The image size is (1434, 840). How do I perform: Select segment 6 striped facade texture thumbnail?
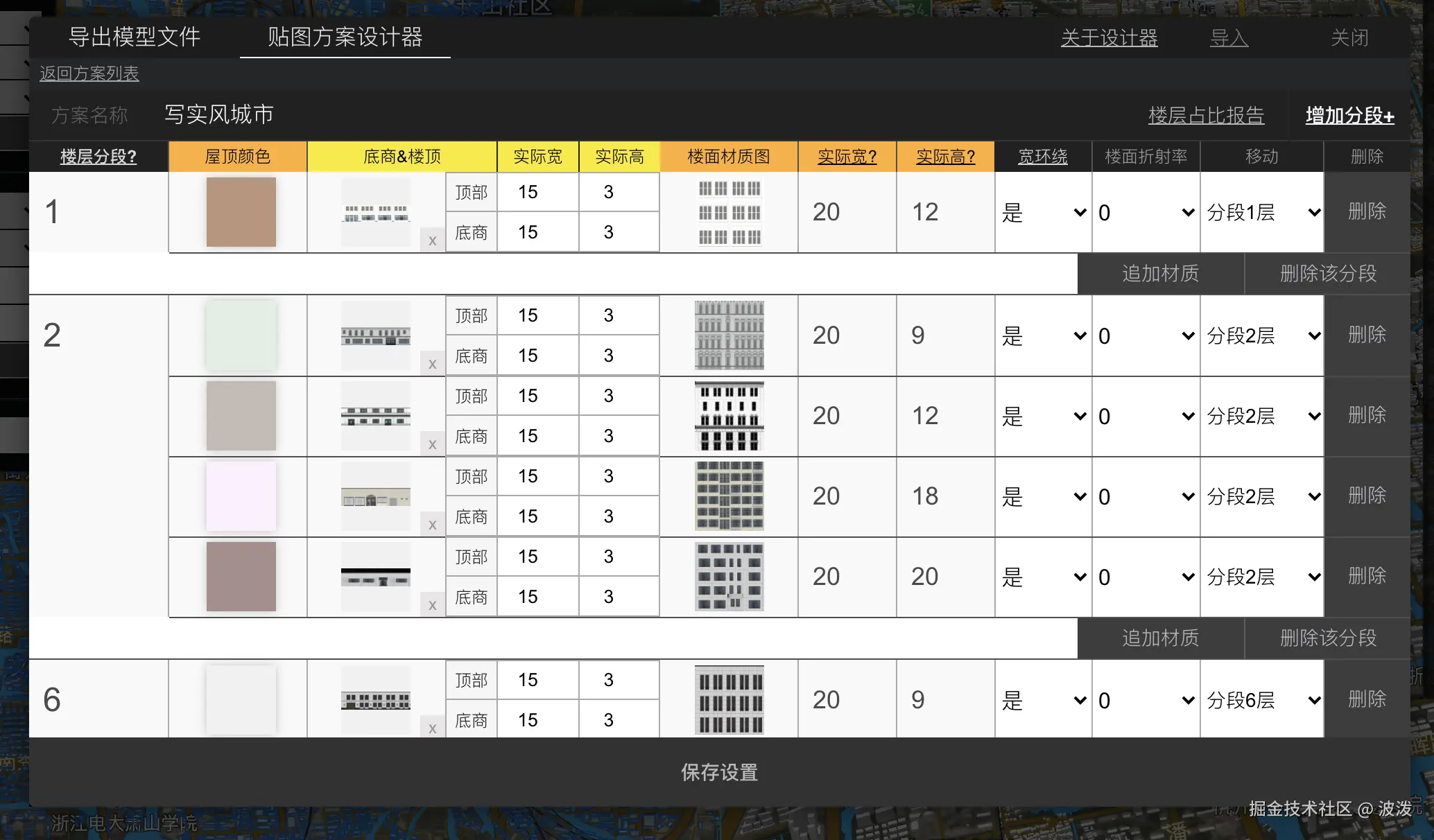click(729, 699)
